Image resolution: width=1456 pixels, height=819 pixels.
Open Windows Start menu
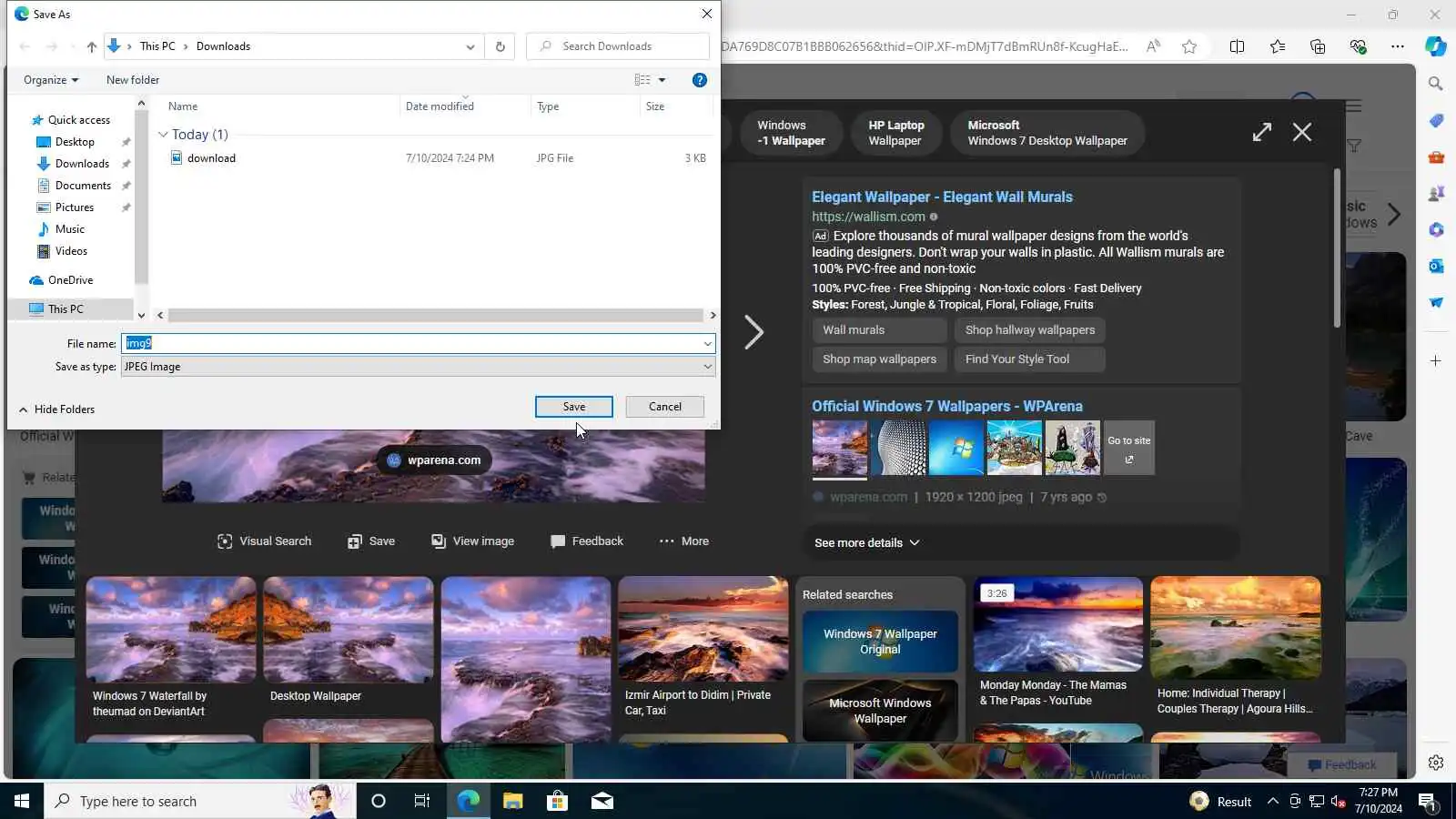pyautogui.click(x=22, y=802)
